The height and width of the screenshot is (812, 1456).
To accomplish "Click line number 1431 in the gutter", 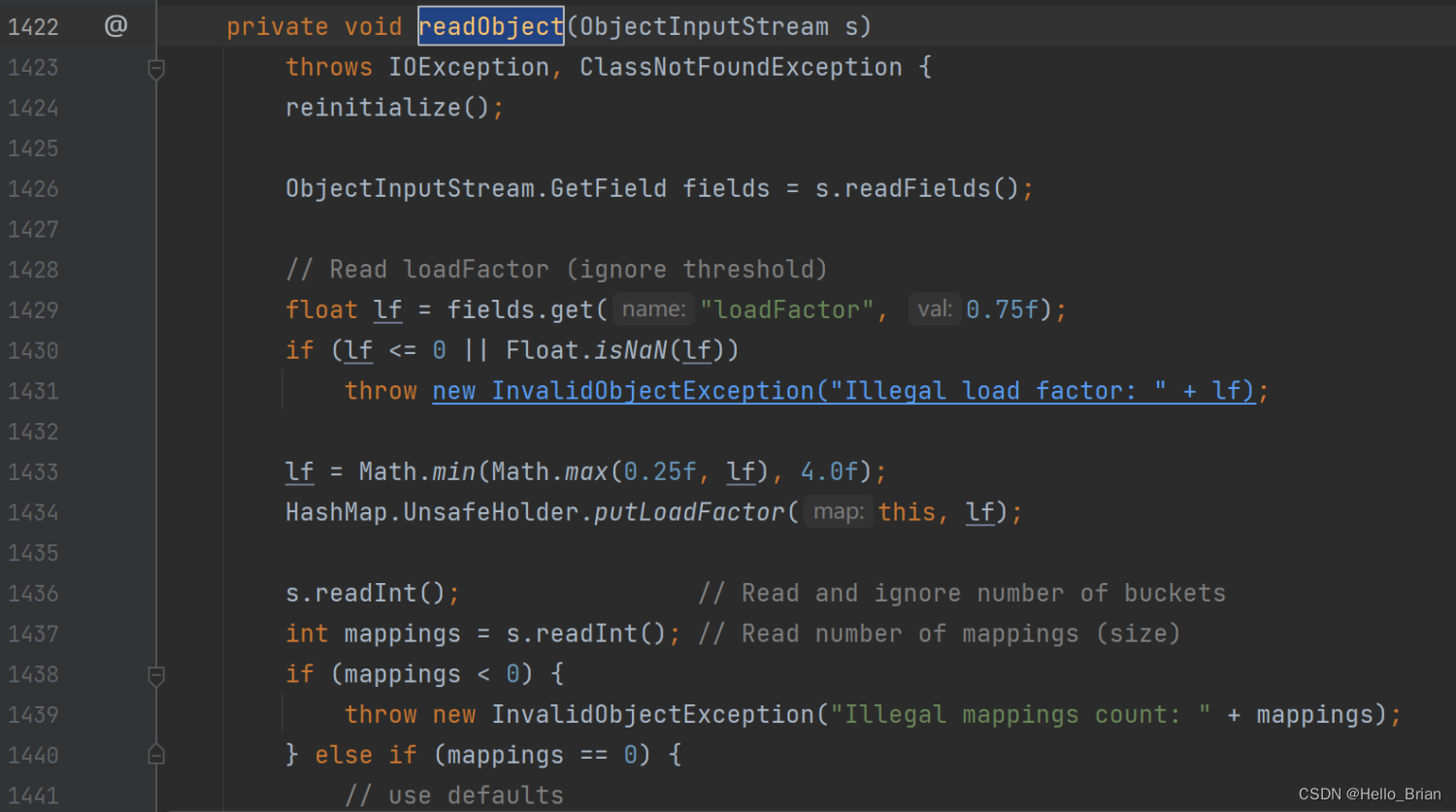I will click(x=33, y=391).
